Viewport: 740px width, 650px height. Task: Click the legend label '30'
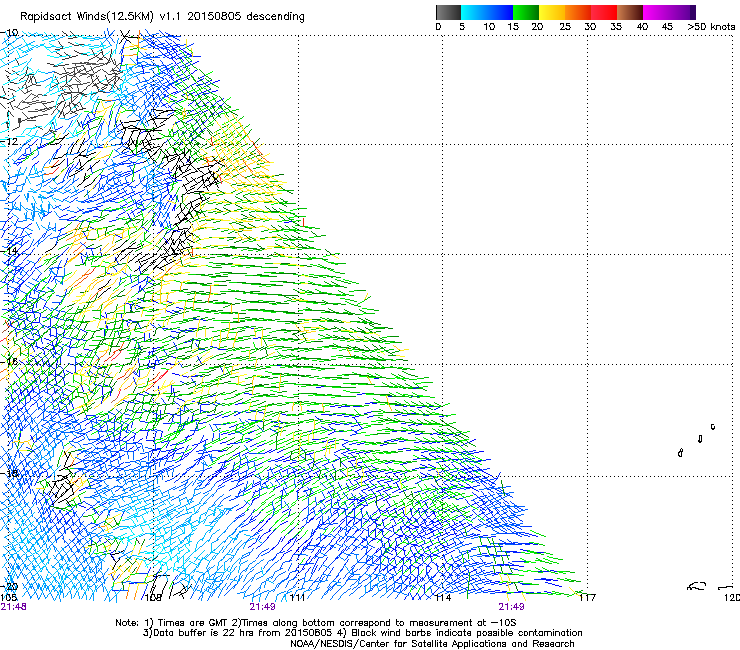[x=590, y=27]
